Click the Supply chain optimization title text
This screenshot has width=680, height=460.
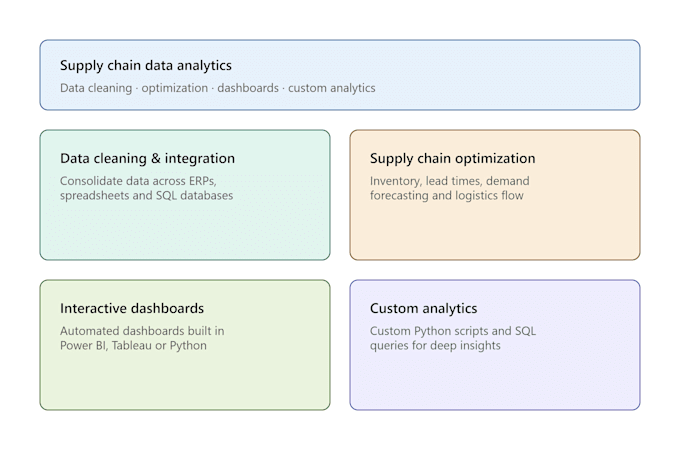[452, 158]
